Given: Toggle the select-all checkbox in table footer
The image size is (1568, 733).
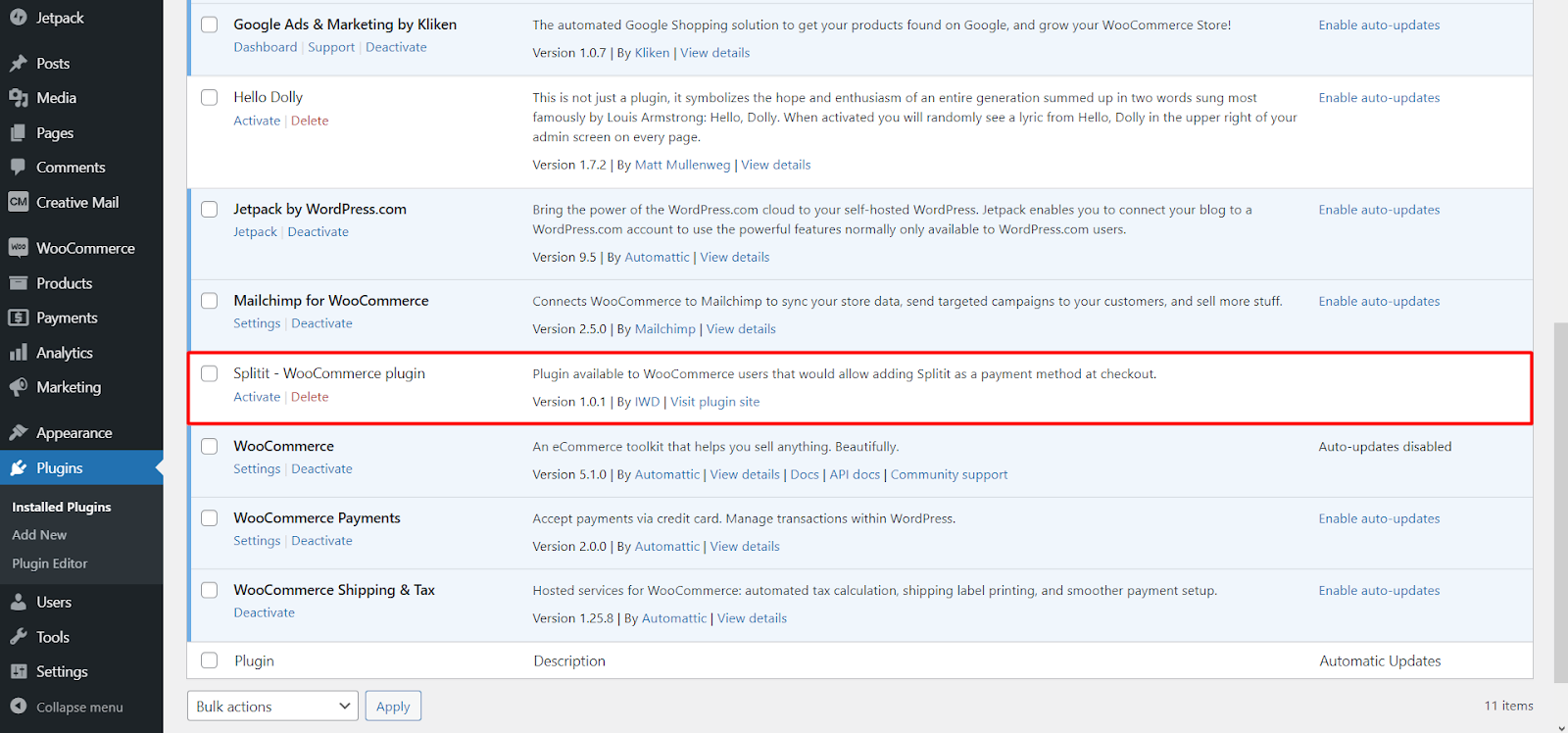Looking at the screenshot, I should tap(210, 660).
